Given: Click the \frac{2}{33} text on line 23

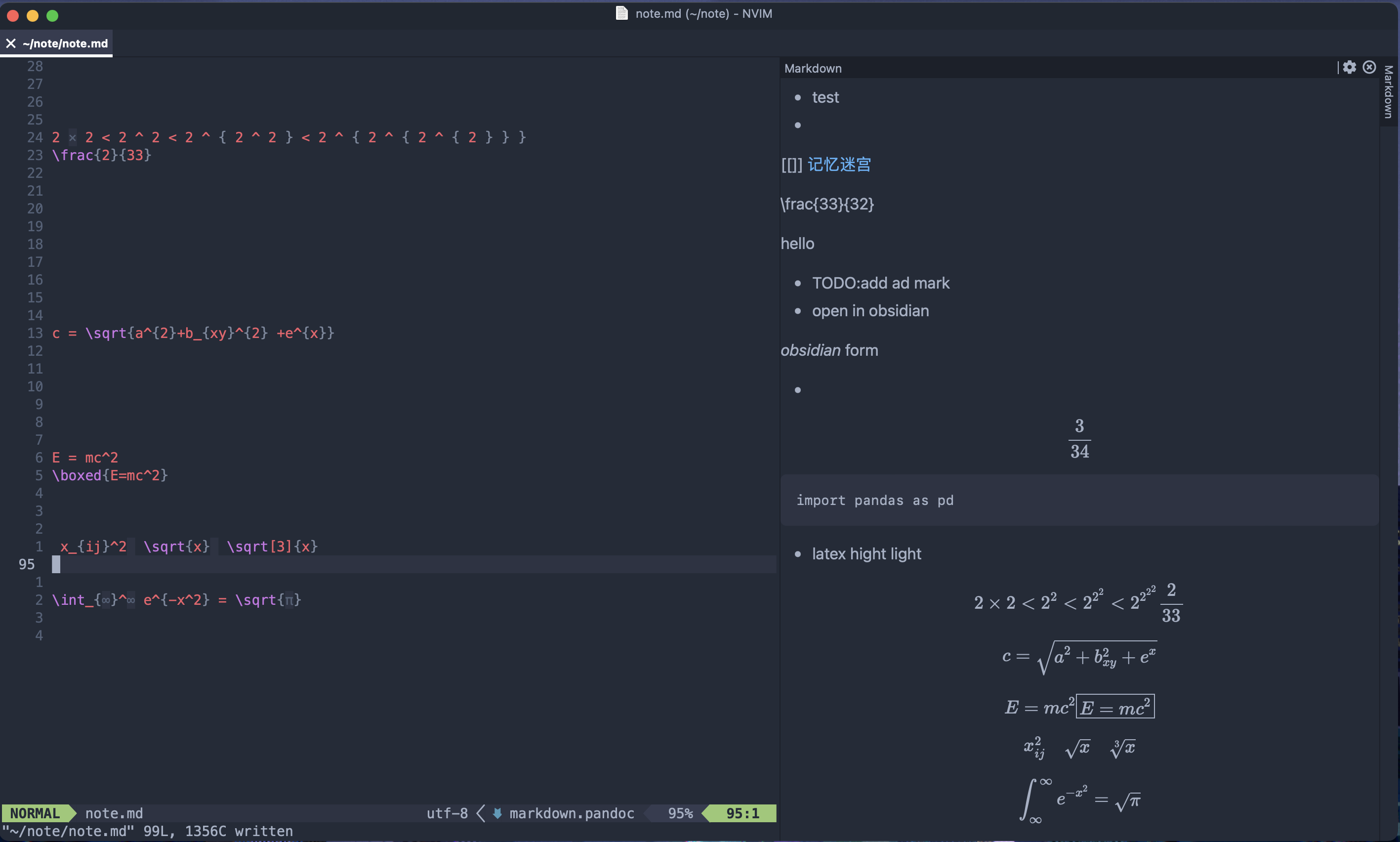Looking at the screenshot, I should (x=101, y=155).
